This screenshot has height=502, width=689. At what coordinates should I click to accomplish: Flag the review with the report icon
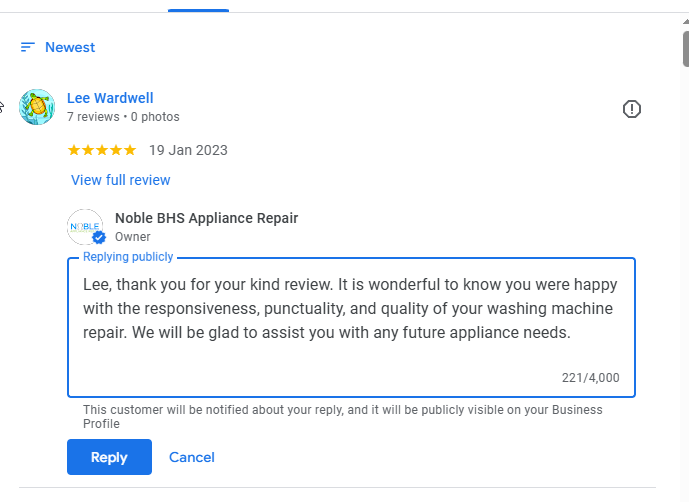click(x=631, y=109)
